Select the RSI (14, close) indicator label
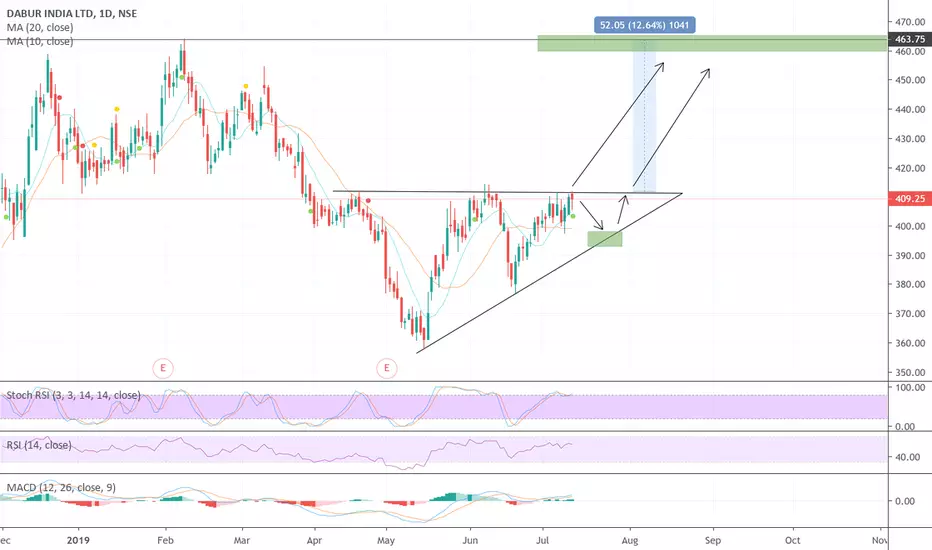Image resolution: width=932 pixels, height=550 pixels. tap(39, 445)
